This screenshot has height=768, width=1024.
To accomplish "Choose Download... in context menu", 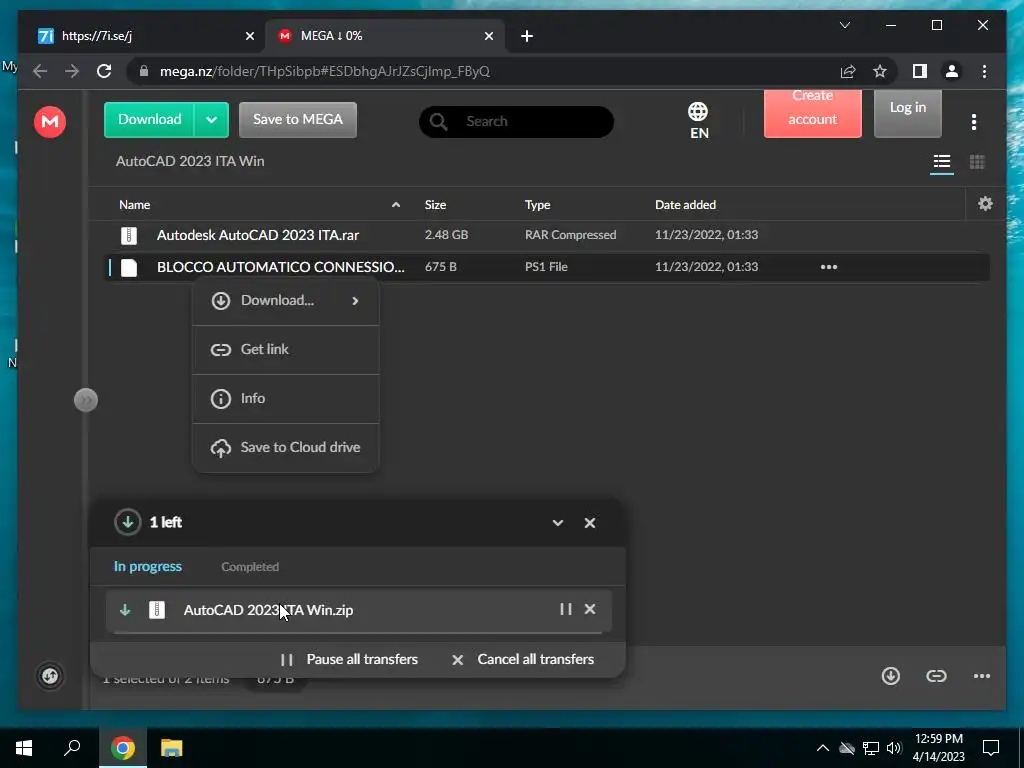I will 286,300.
